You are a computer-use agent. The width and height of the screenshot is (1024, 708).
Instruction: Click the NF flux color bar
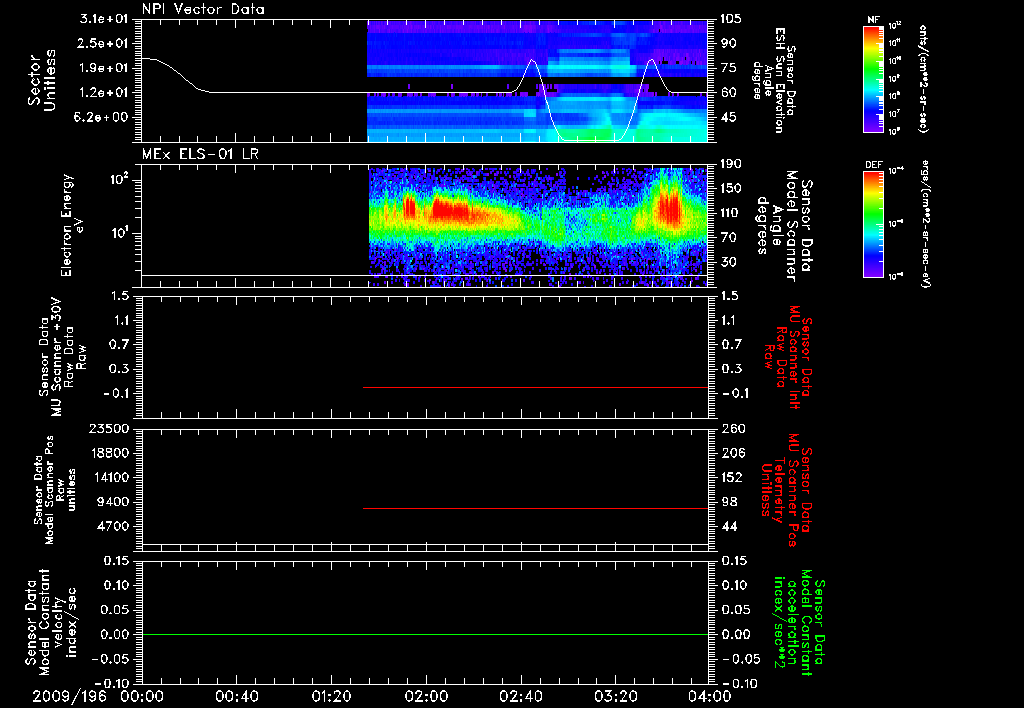click(874, 78)
